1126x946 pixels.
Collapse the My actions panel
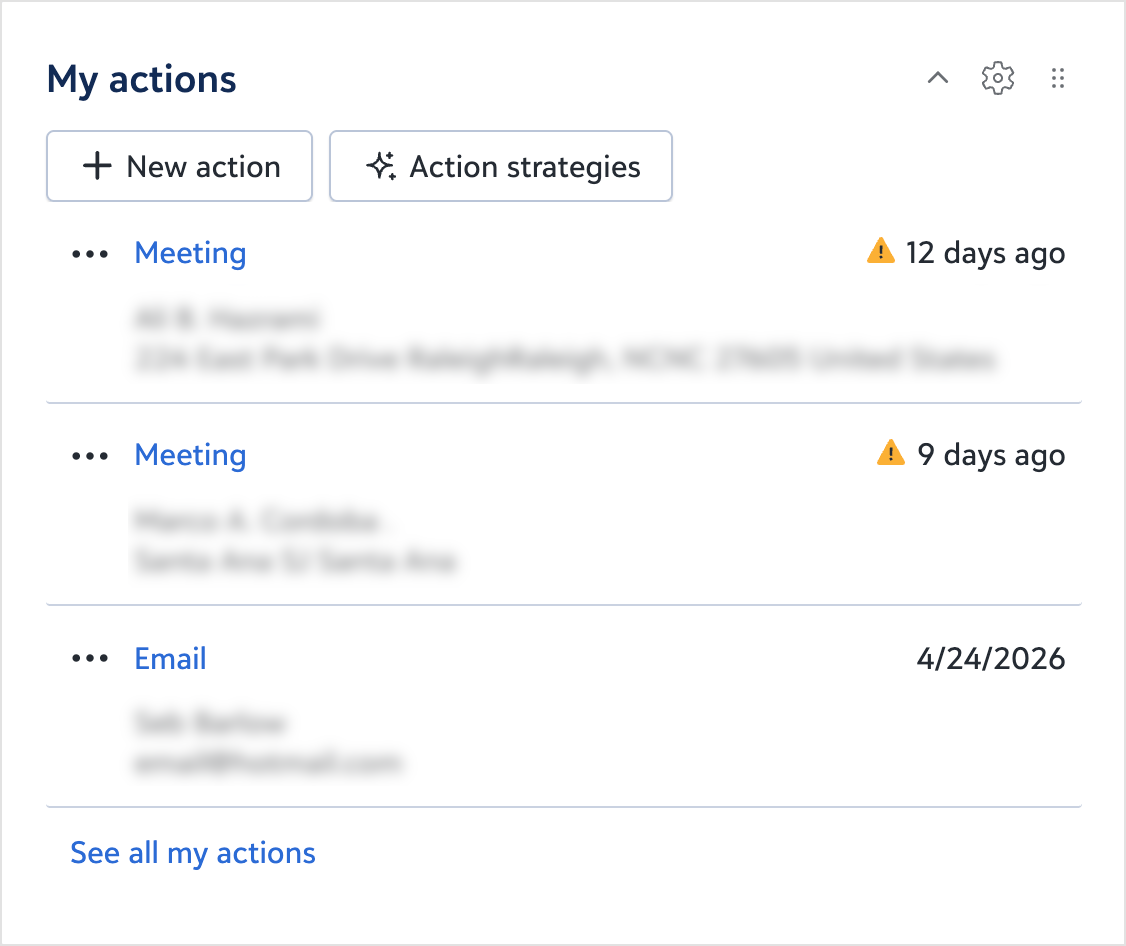(937, 78)
